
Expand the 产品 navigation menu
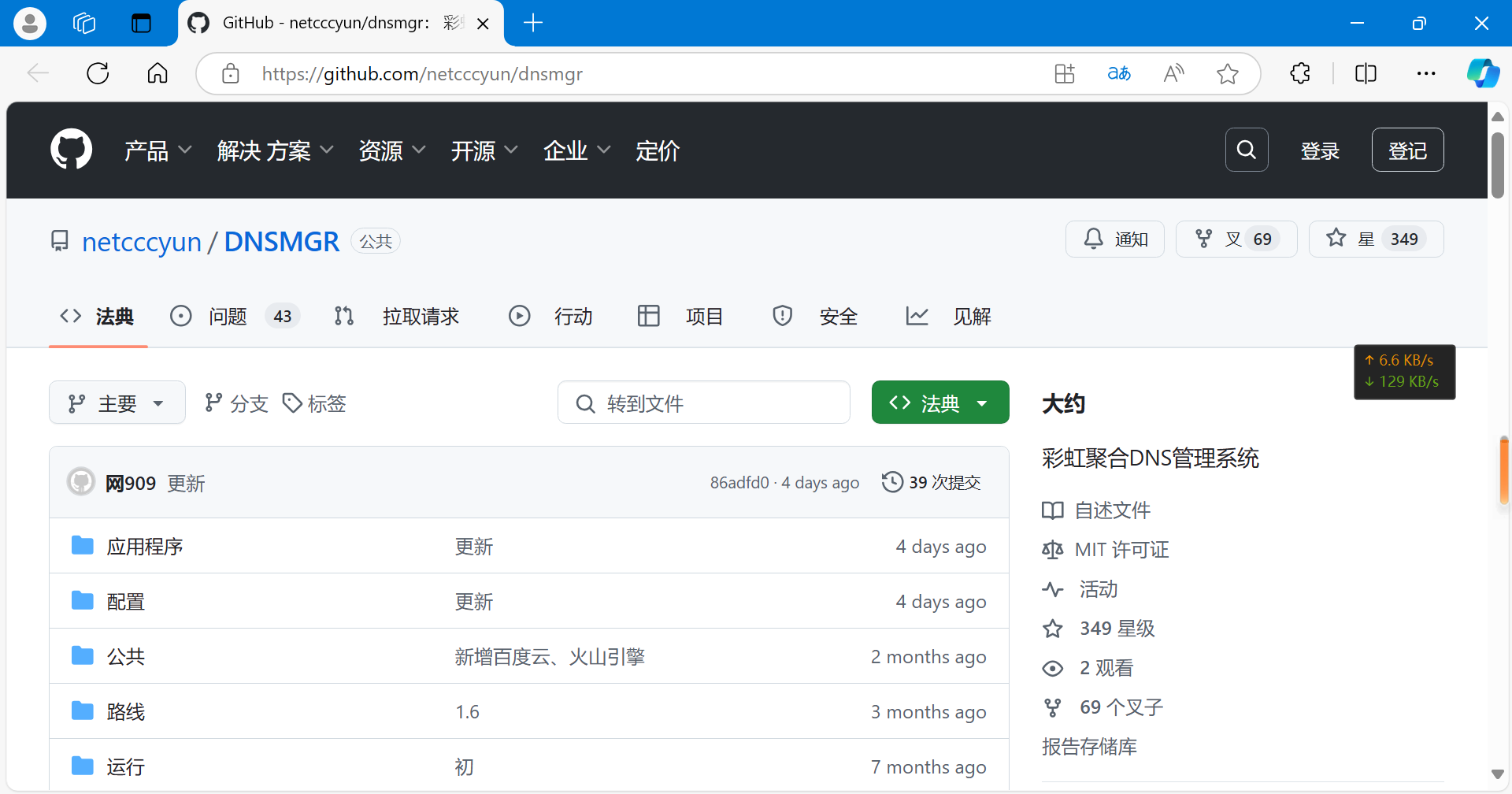click(x=157, y=150)
